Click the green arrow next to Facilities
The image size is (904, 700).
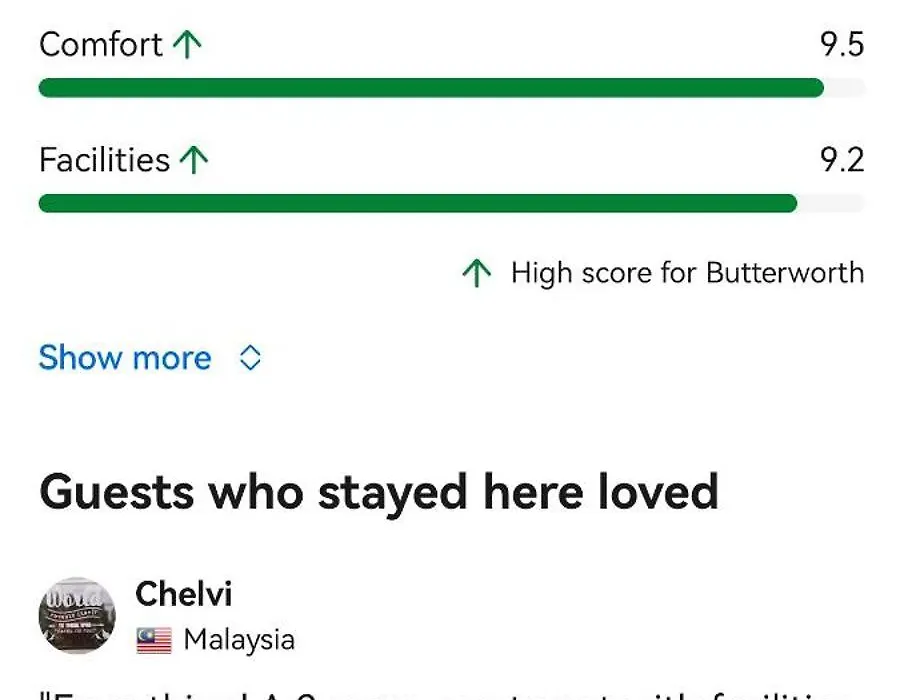coord(194,160)
